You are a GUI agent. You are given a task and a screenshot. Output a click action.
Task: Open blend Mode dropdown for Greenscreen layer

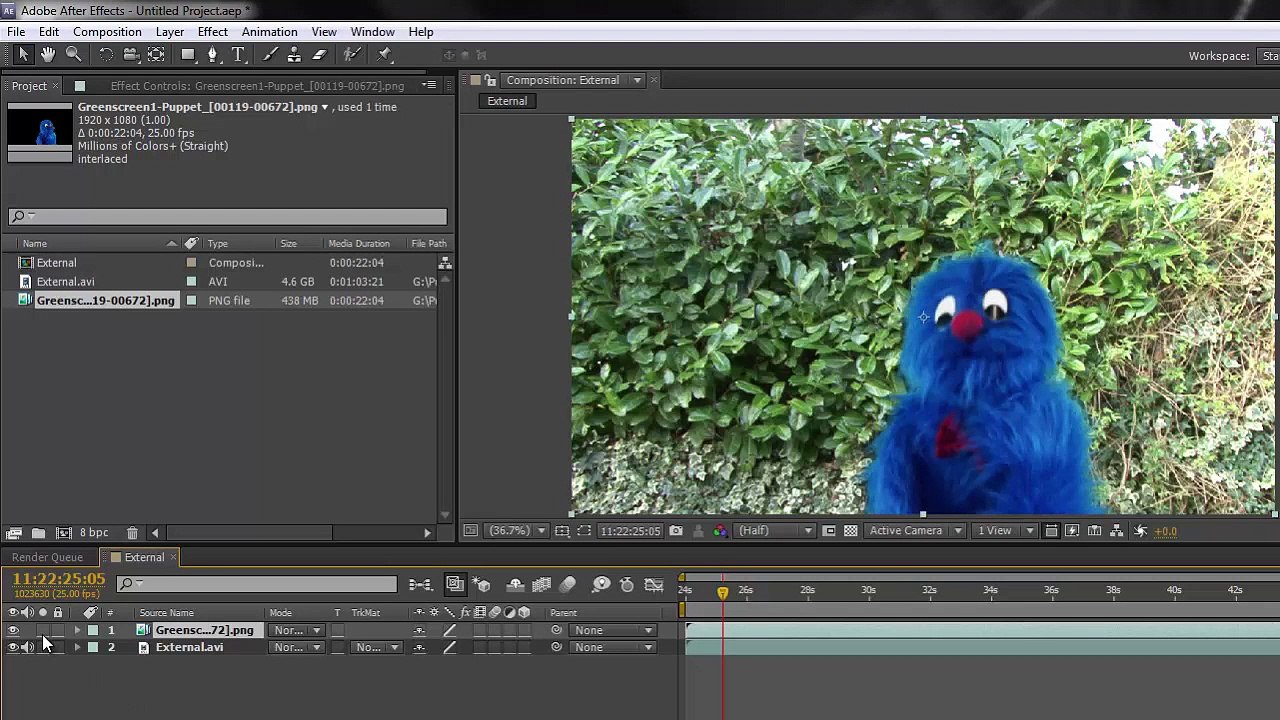point(297,631)
